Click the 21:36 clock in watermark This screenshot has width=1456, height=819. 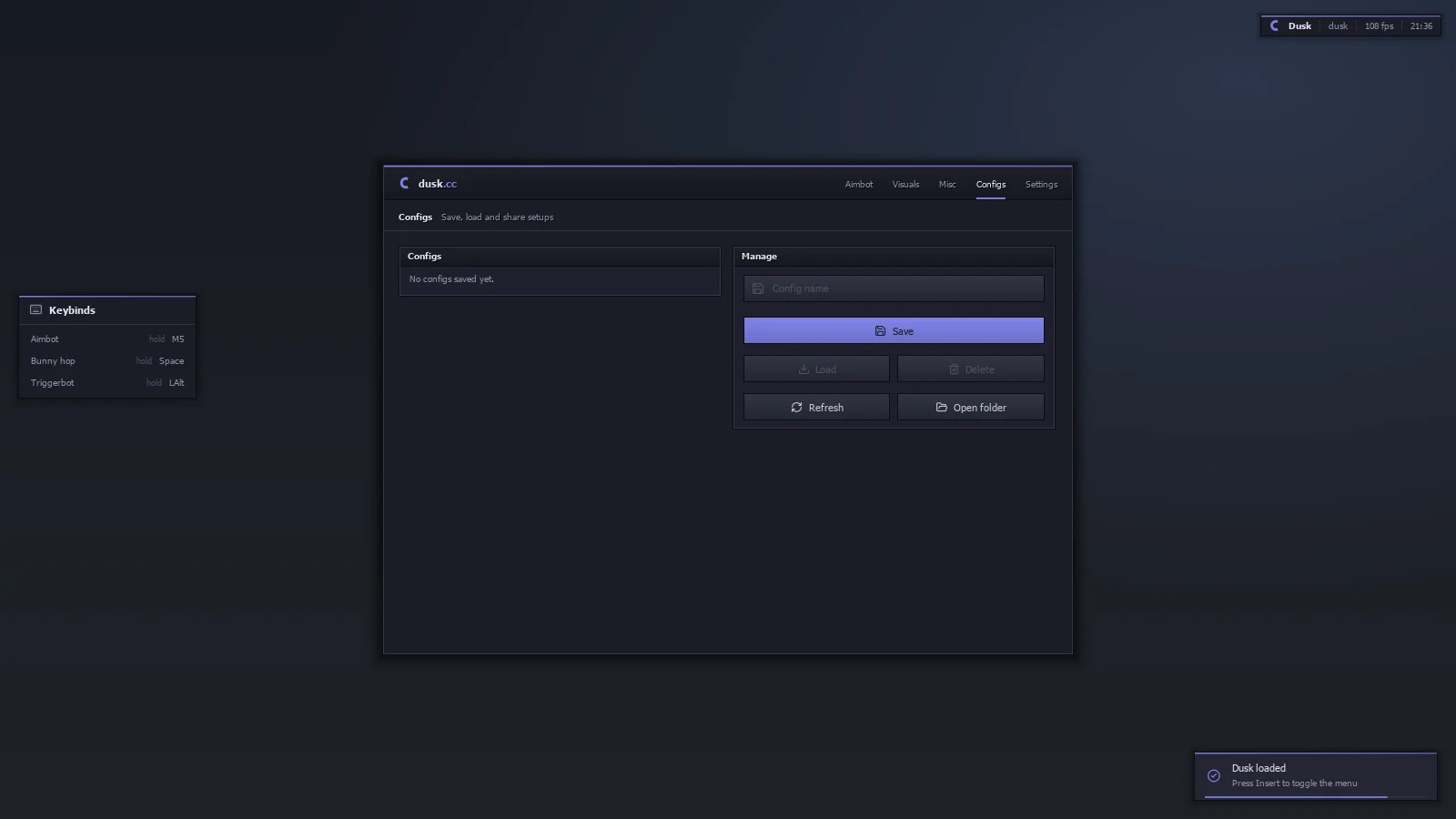coord(1421,25)
